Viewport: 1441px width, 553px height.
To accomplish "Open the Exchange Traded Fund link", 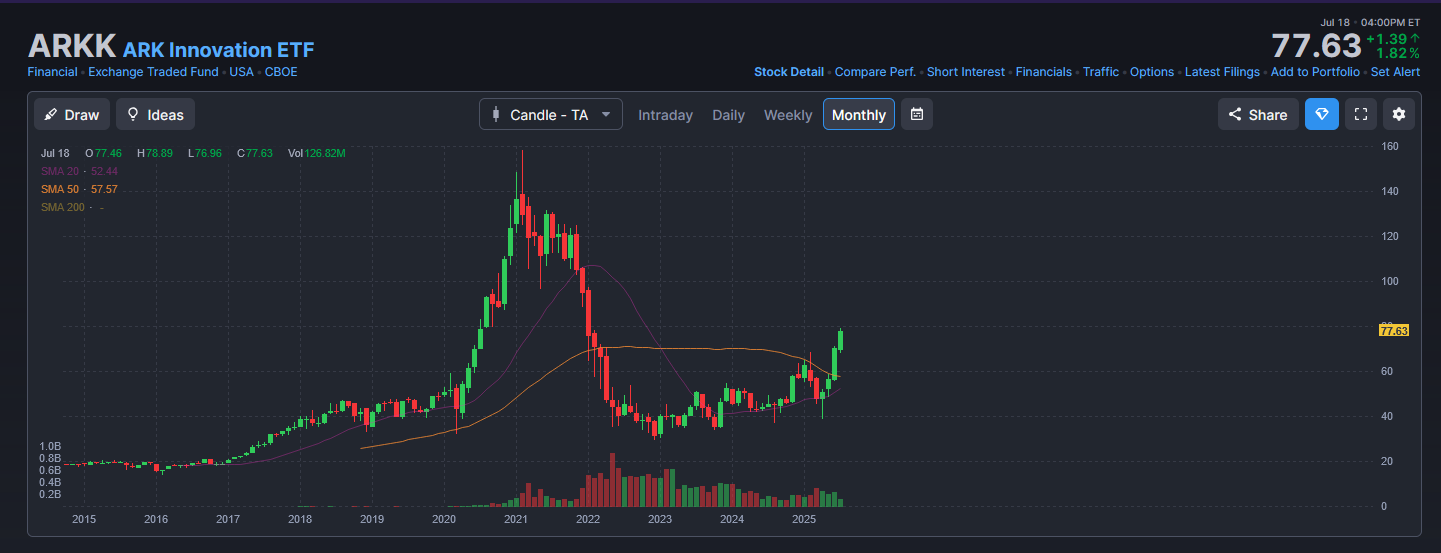I will [x=153, y=72].
